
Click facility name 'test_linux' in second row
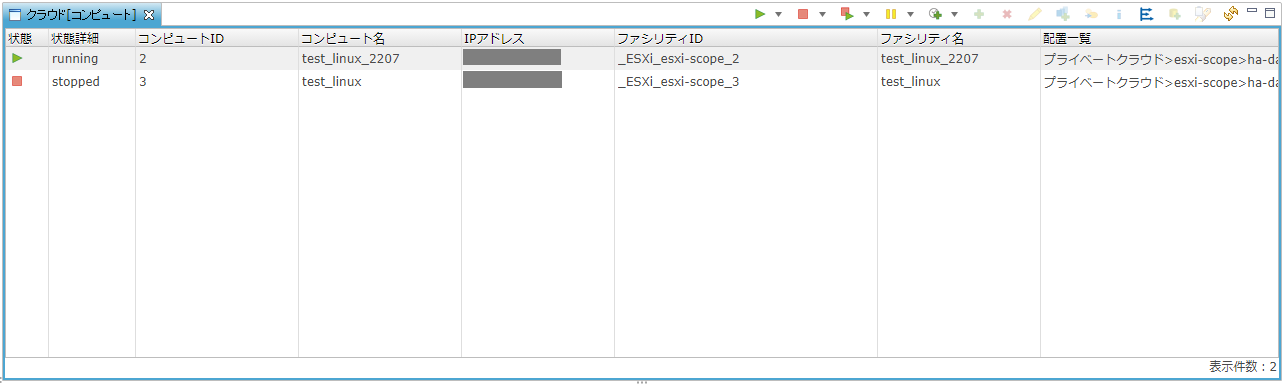click(x=959, y=81)
